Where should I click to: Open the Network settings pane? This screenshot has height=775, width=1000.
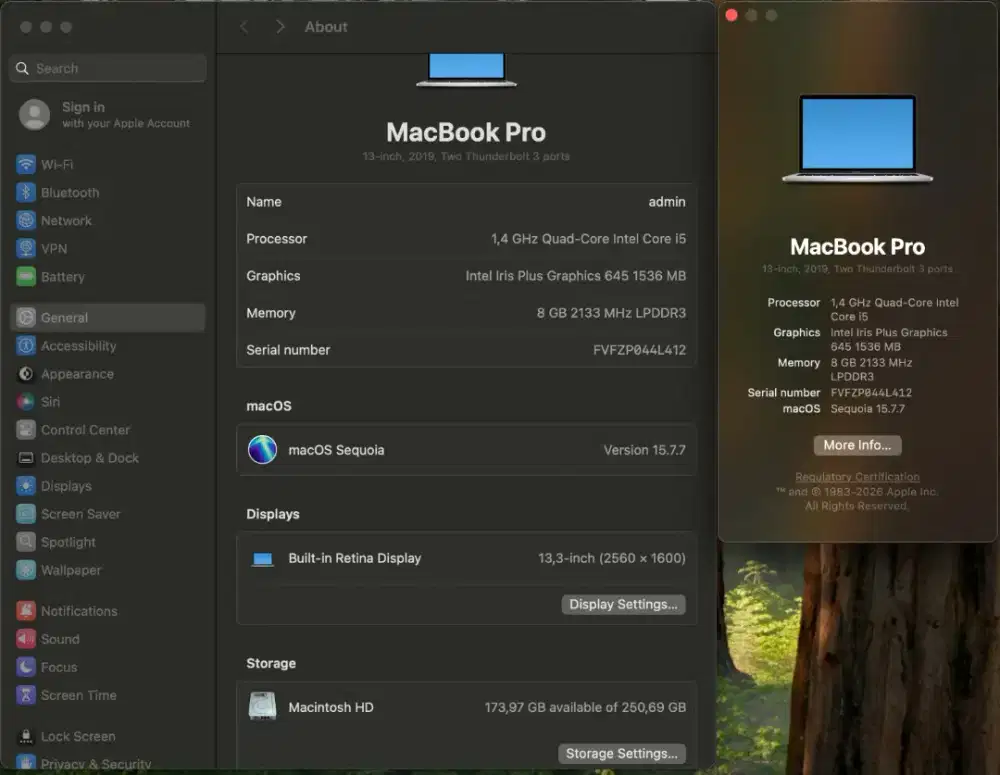coord(107,220)
